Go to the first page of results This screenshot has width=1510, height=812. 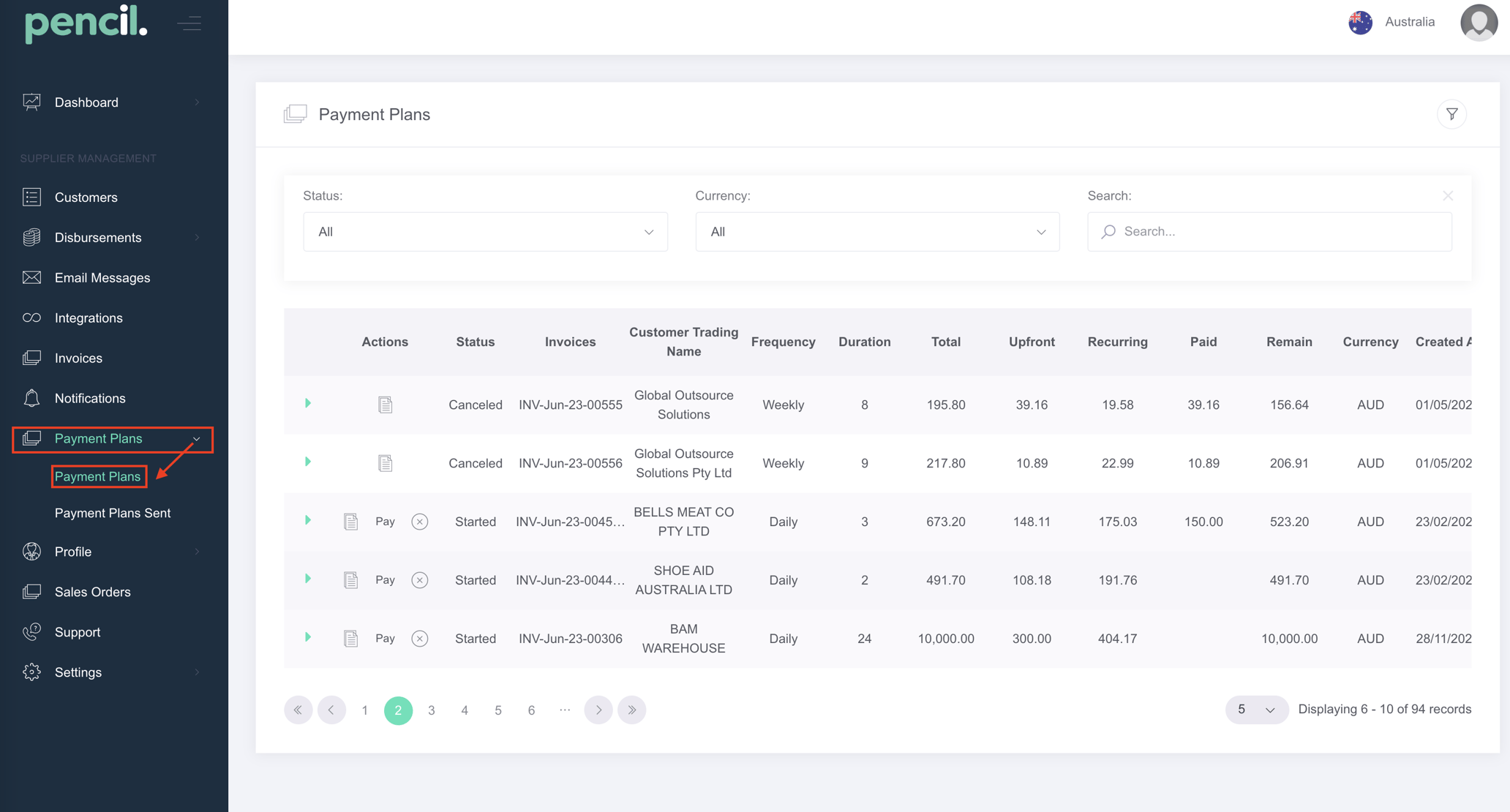pos(298,710)
